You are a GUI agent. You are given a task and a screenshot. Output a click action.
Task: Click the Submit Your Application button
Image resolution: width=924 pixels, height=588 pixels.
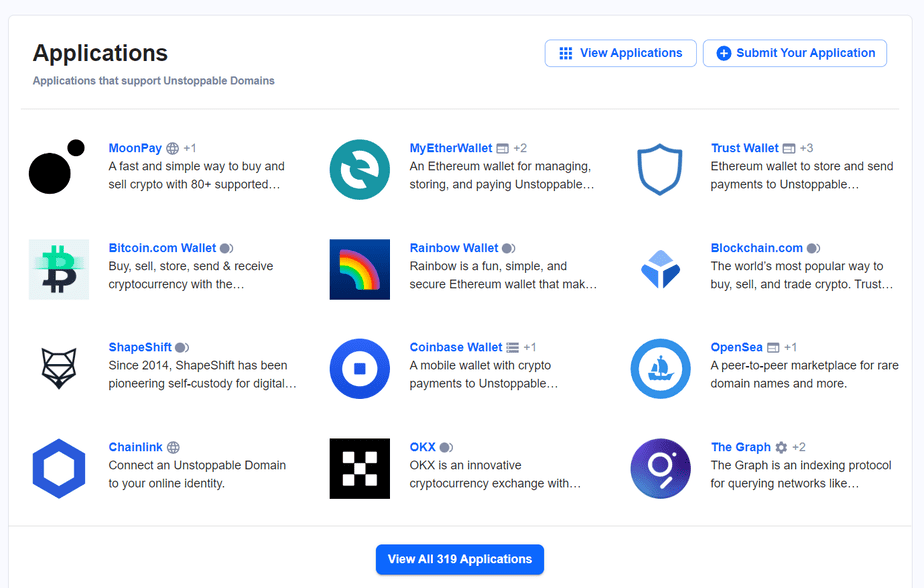(x=794, y=53)
